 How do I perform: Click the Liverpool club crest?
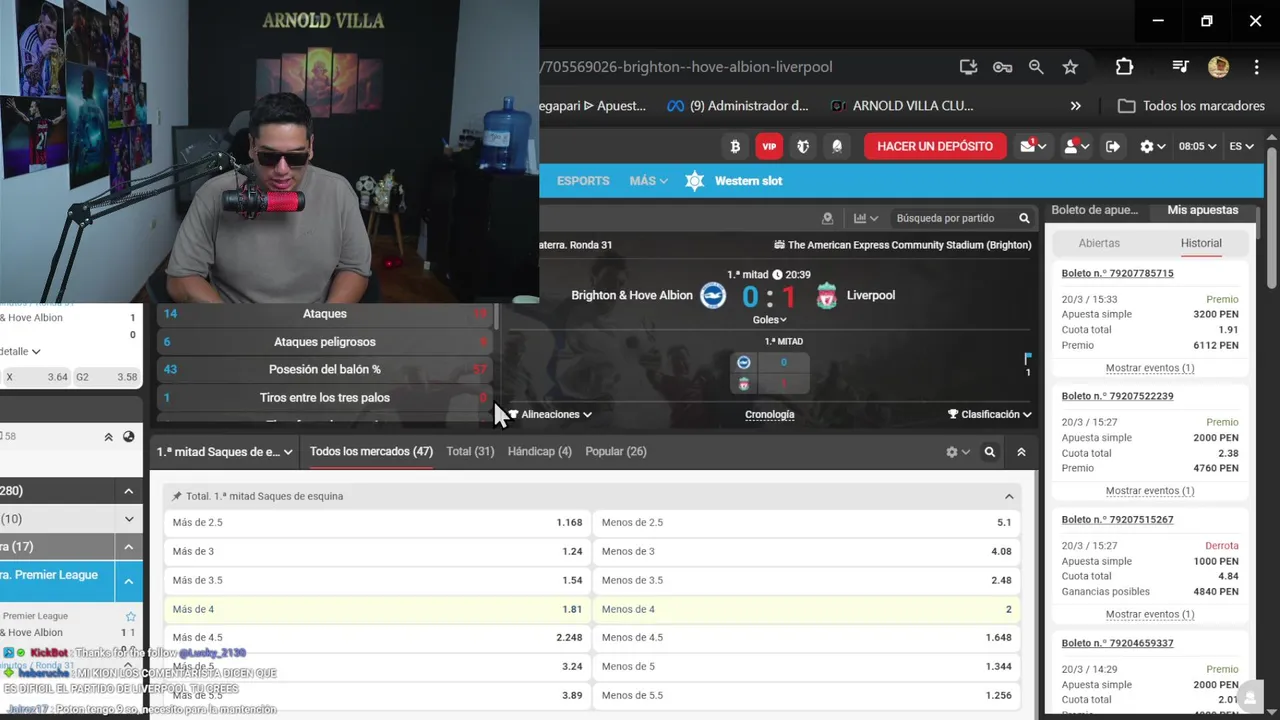(826, 295)
